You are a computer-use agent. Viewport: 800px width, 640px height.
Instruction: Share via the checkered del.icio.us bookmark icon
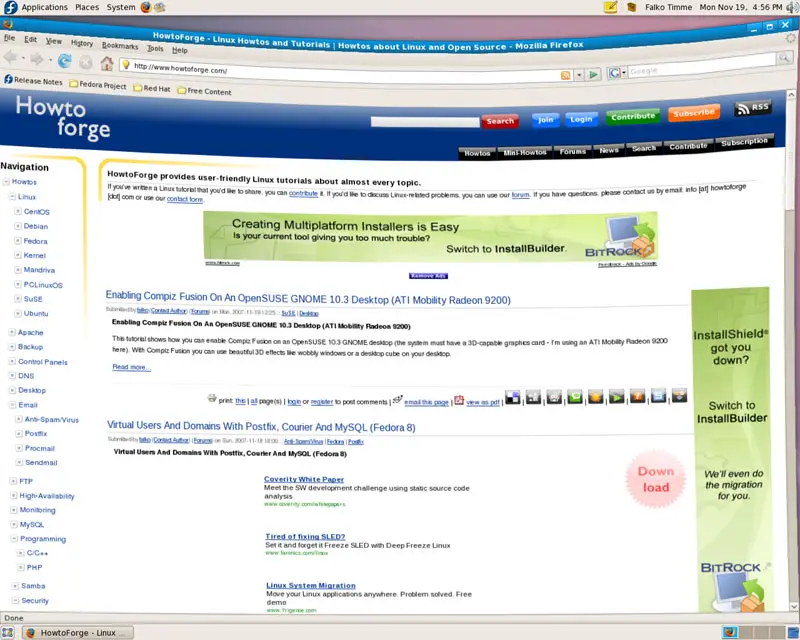point(513,397)
